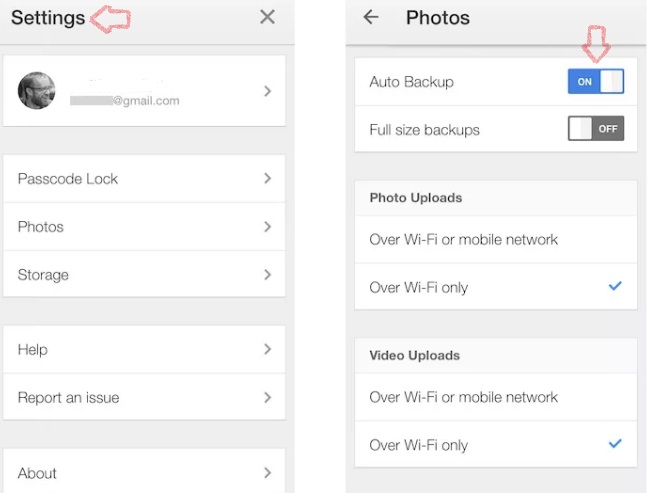
Task: Expand the Passcode Lock chevron
Action: [x=267, y=179]
